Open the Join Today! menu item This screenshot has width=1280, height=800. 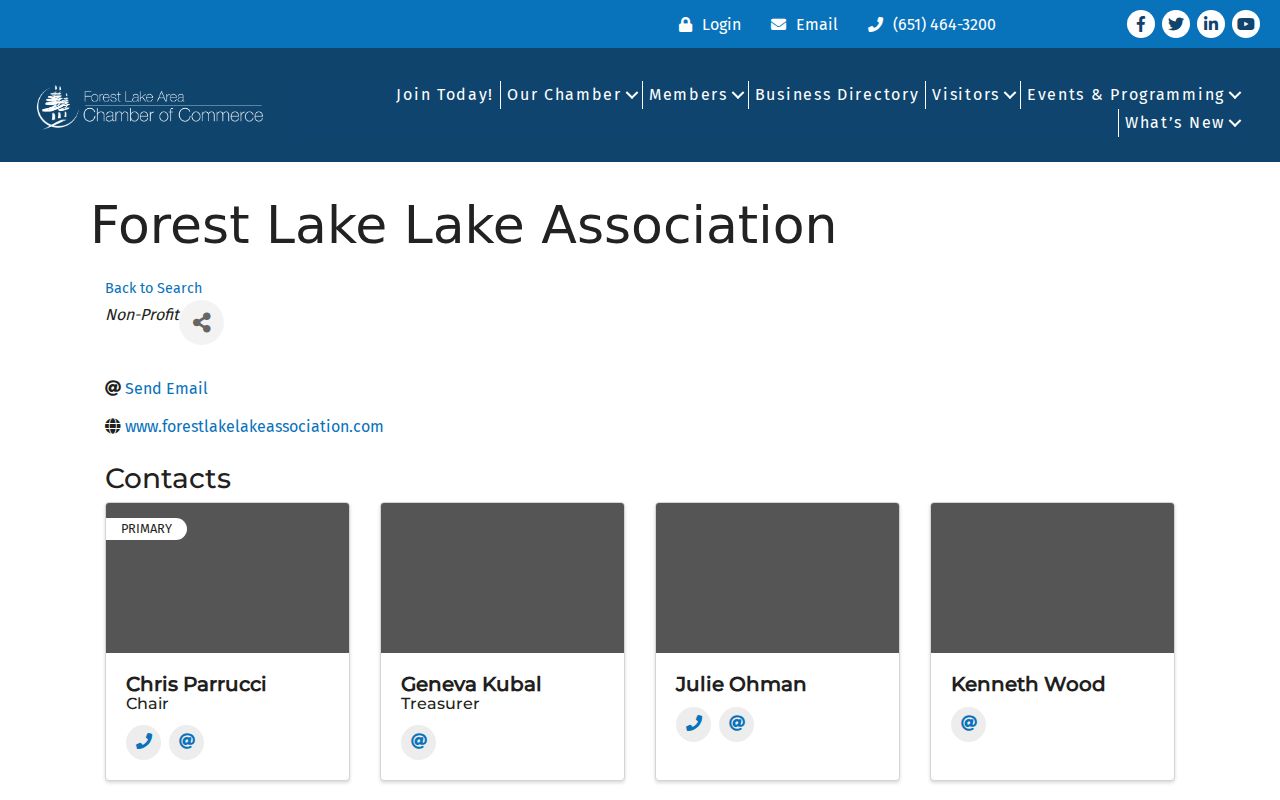click(445, 95)
